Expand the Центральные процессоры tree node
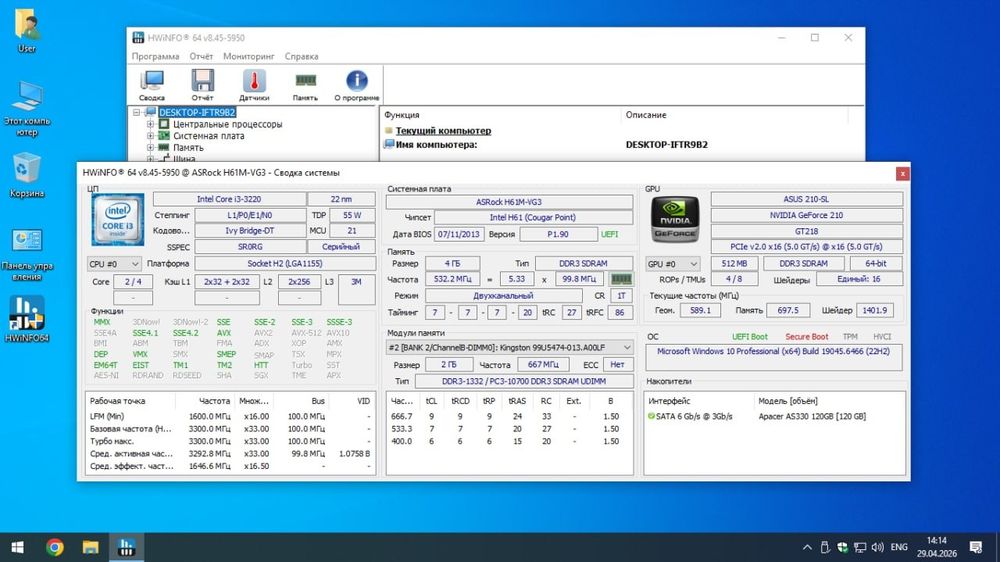The height and width of the screenshot is (562, 1000). (150, 124)
